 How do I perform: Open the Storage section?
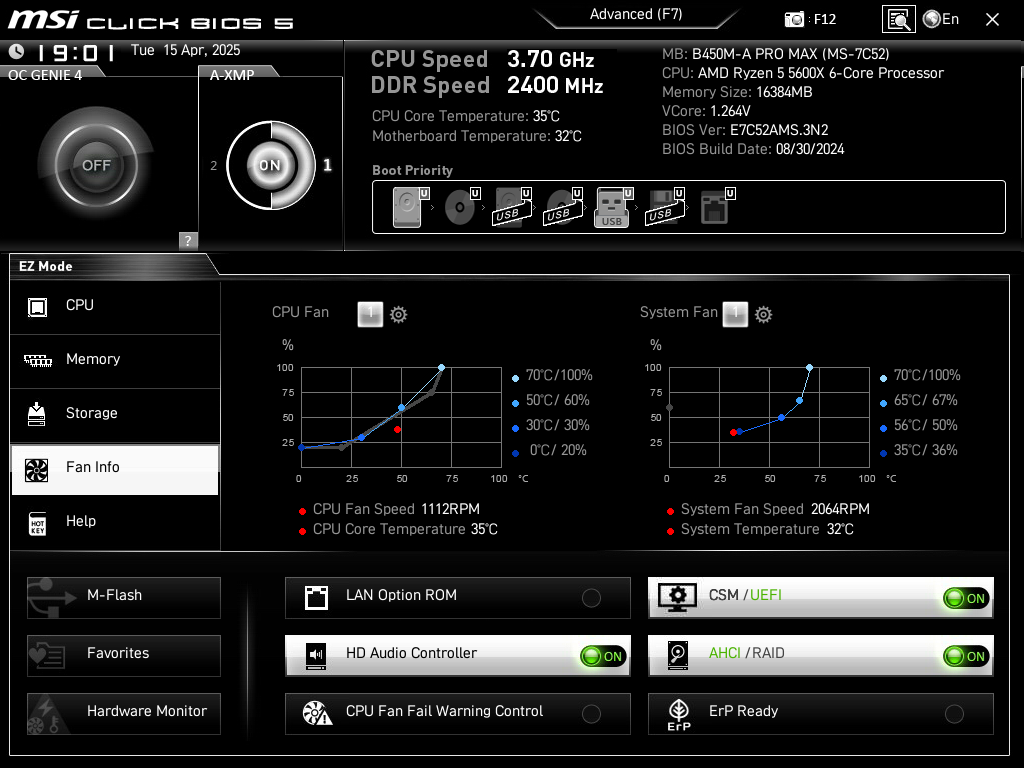pyautogui.click(x=115, y=415)
